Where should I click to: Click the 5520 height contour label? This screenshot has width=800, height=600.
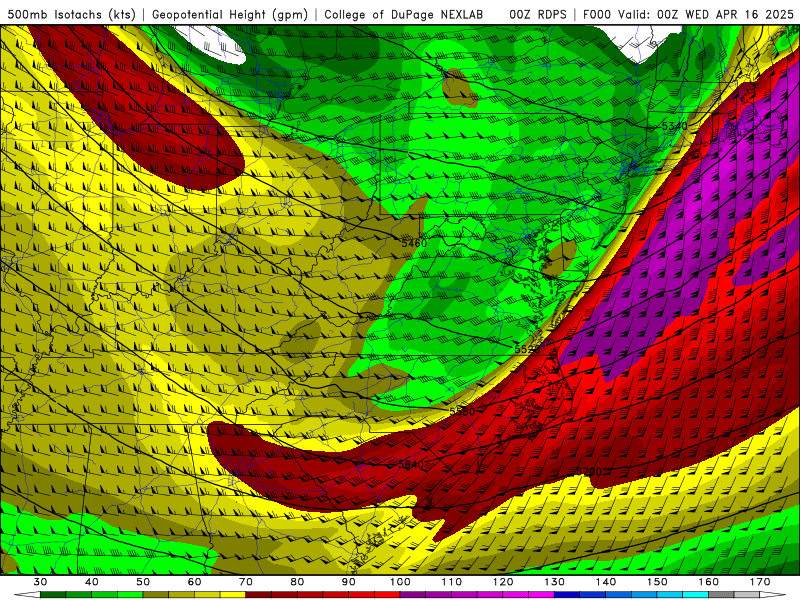click(527, 349)
